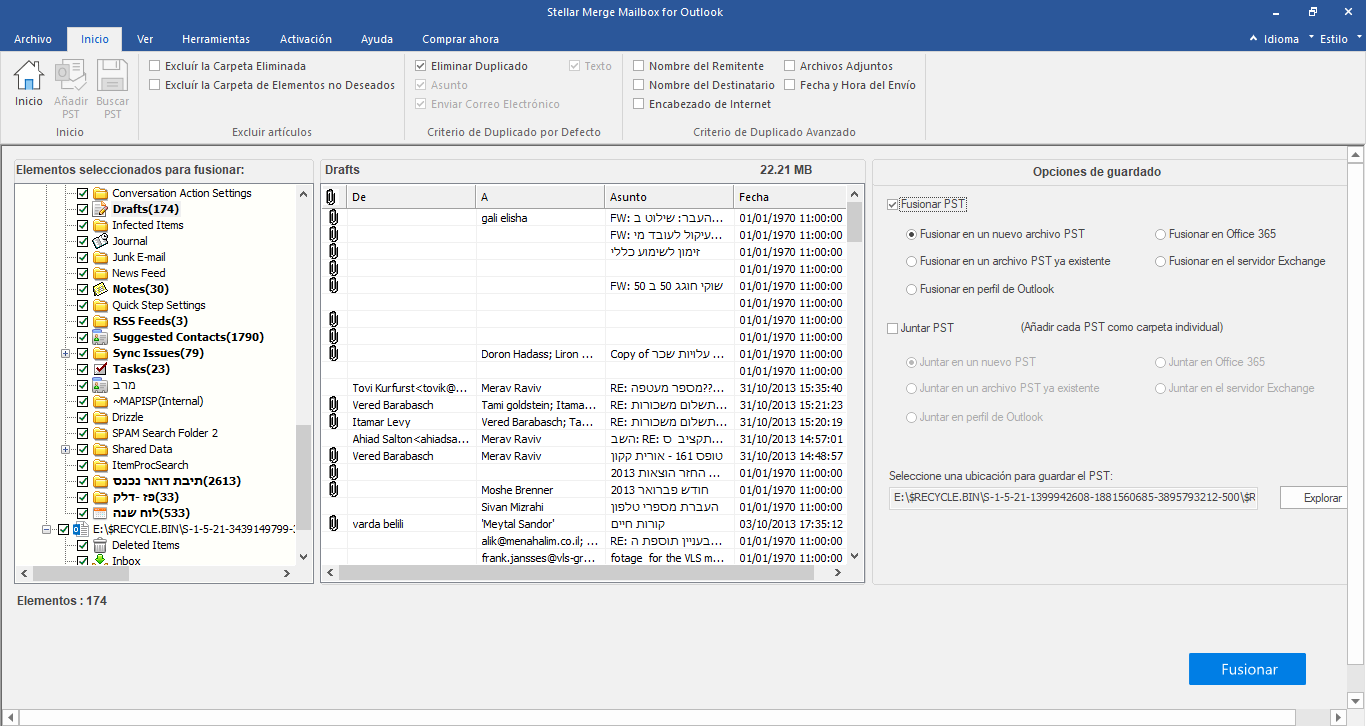
Task: Check Nombre del Remitente option
Action: [x=639, y=66]
